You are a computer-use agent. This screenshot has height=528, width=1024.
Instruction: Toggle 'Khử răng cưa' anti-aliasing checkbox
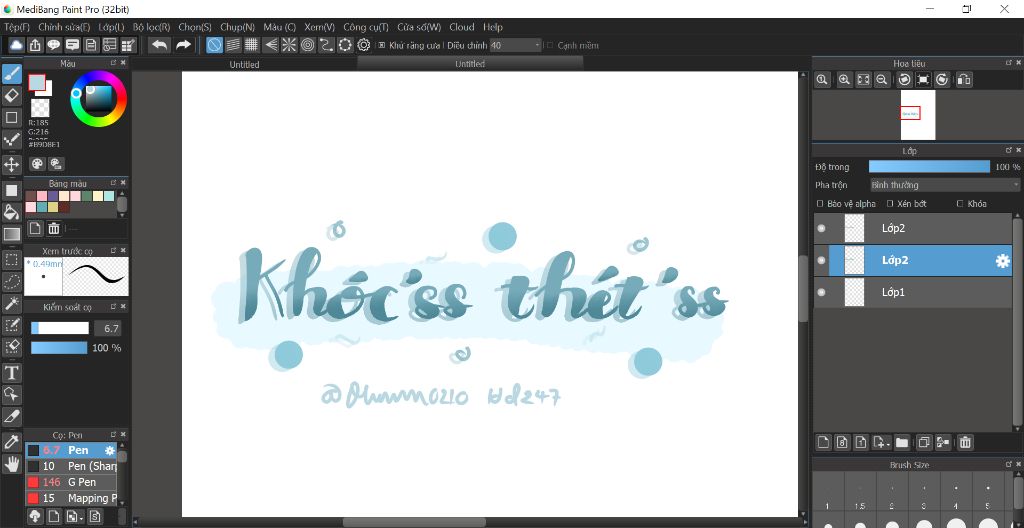tap(382, 45)
